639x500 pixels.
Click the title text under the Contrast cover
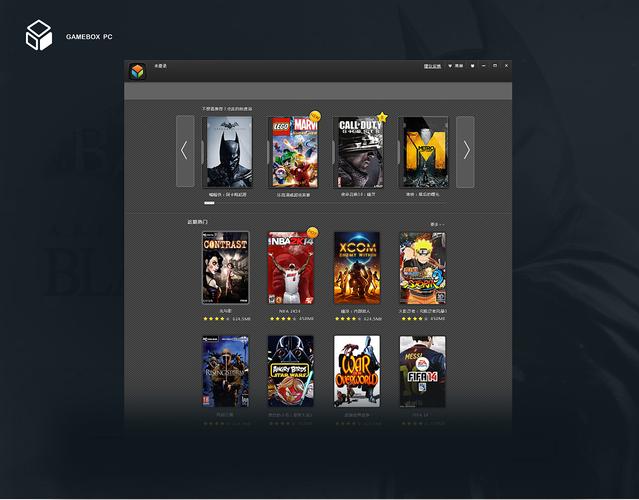(x=225, y=311)
